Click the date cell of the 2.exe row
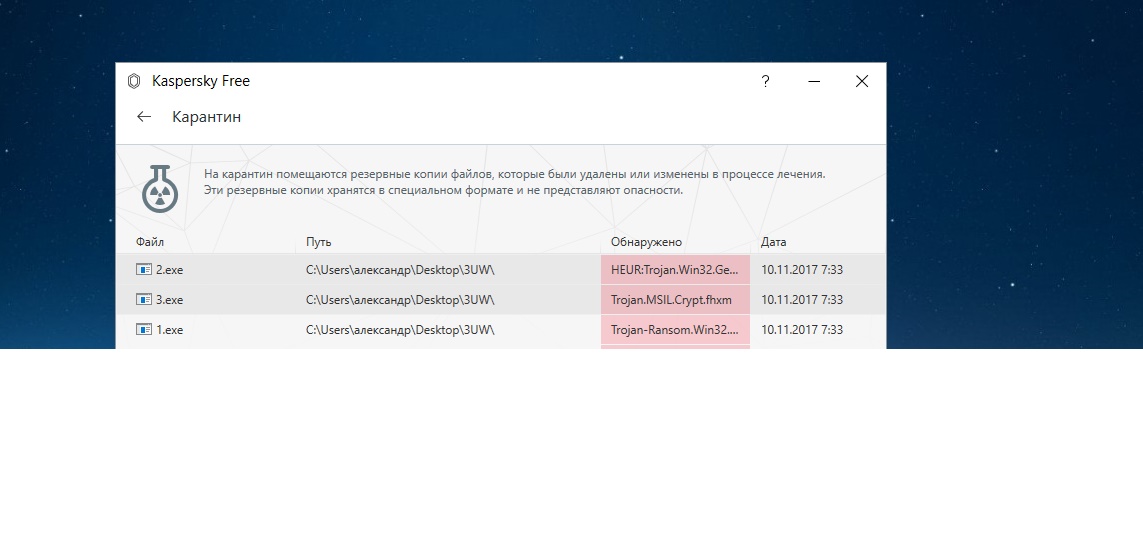Image resolution: width=1143 pixels, height=540 pixels. click(802, 270)
